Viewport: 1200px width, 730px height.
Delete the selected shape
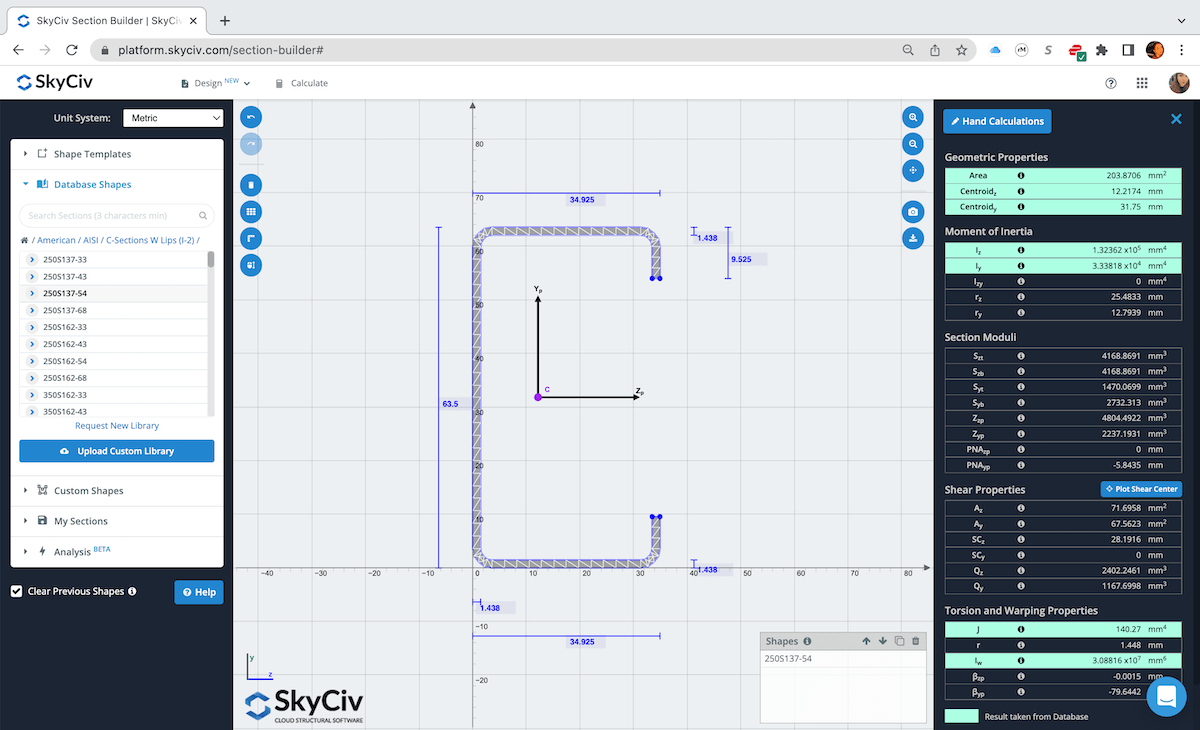click(x=251, y=183)
